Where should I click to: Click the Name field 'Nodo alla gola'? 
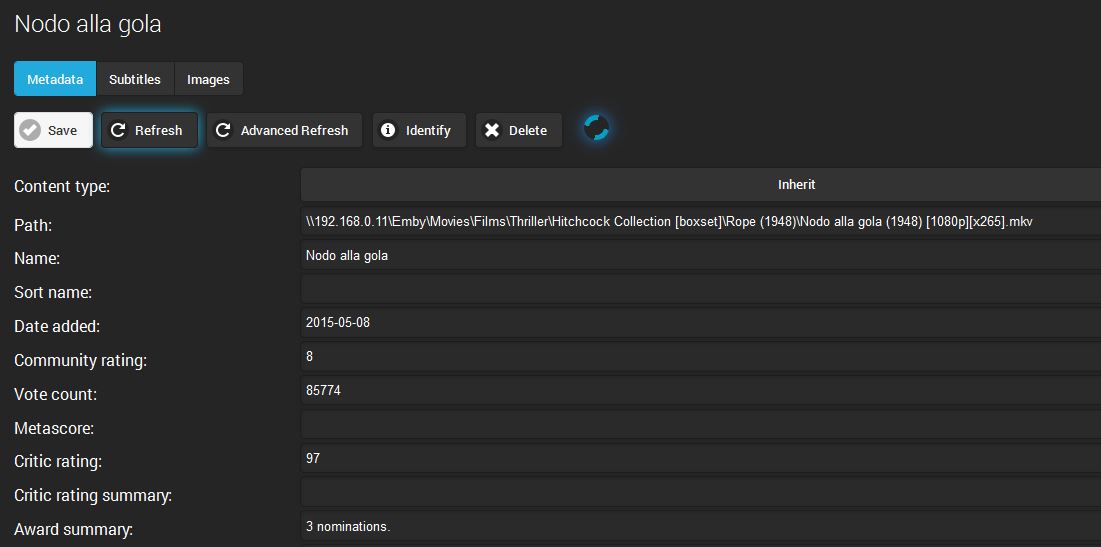click(701, 256)
